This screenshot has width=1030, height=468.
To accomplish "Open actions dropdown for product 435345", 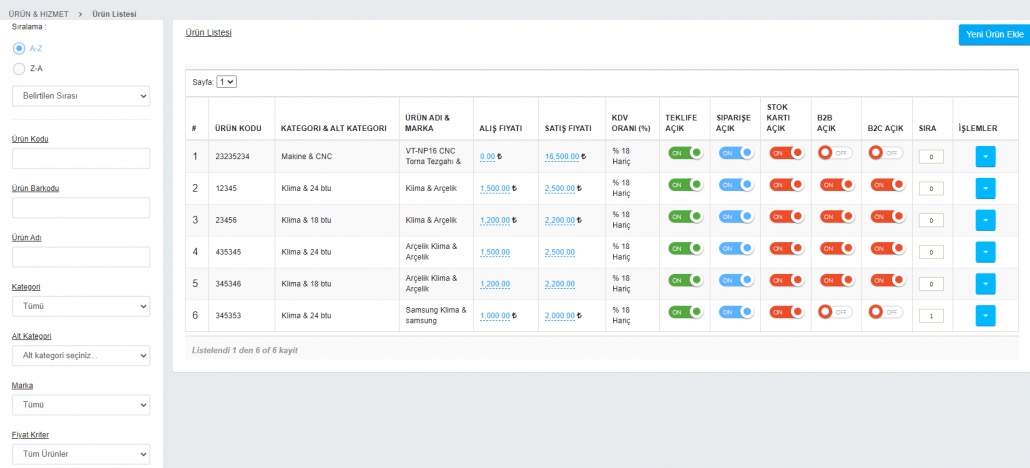I will (x=985, y=252).
